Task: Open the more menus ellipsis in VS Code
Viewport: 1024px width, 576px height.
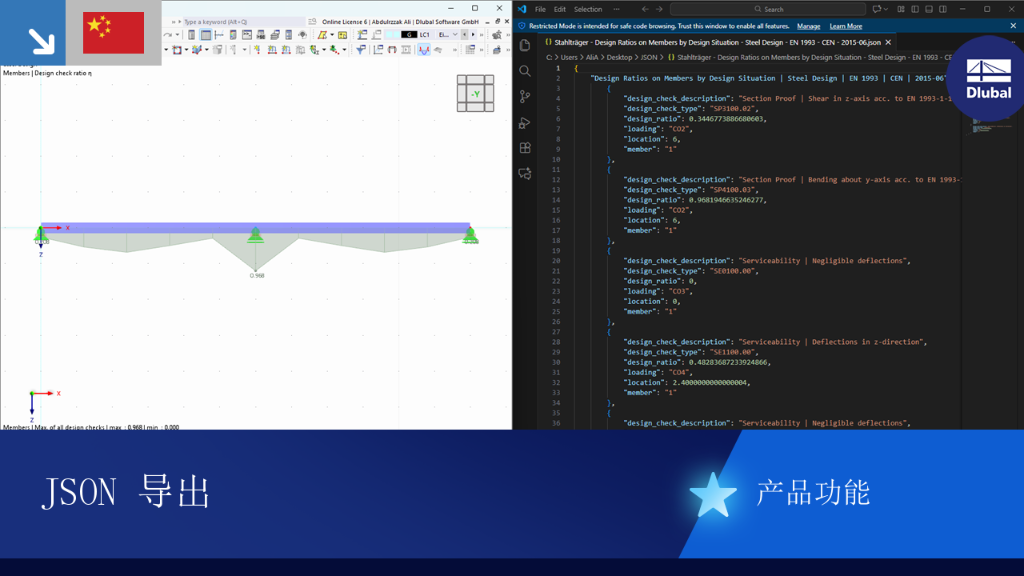Action: [x=616, y=9]
